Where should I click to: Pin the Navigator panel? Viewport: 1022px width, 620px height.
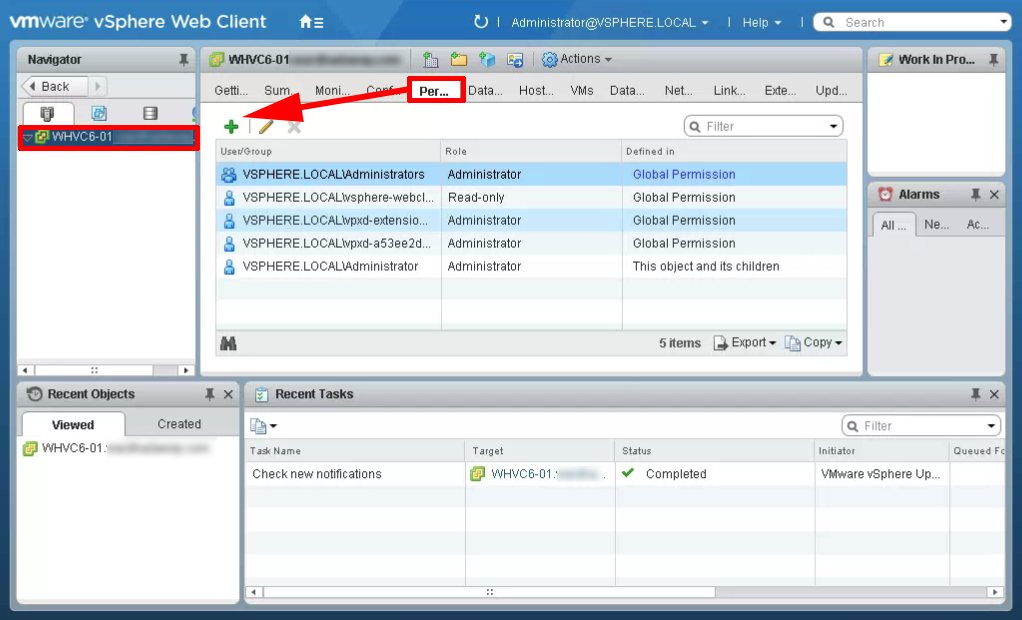184,60
